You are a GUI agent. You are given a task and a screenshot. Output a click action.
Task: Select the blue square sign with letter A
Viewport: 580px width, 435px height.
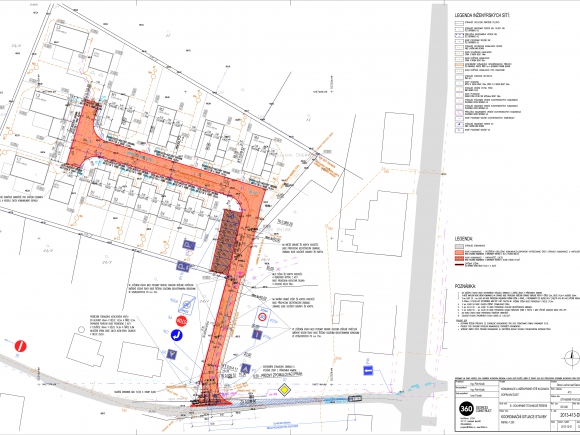point(245,368)
